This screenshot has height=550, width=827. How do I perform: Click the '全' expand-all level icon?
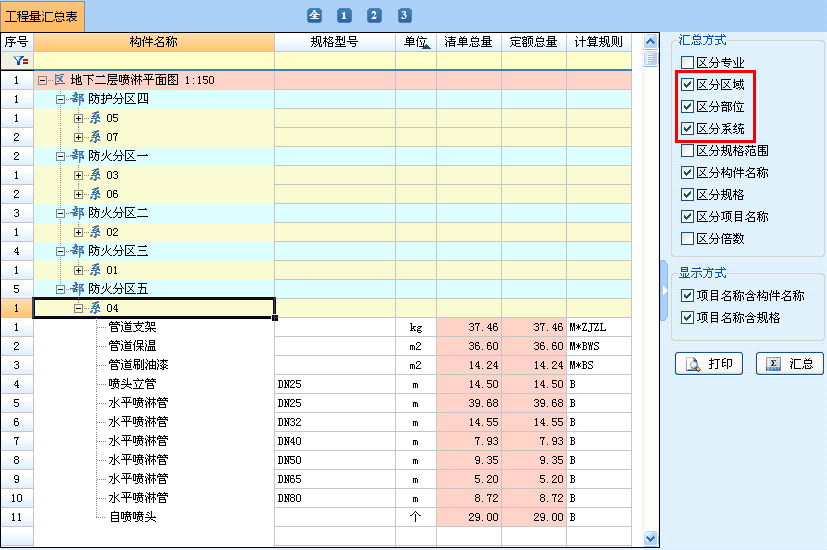(314, 15)
